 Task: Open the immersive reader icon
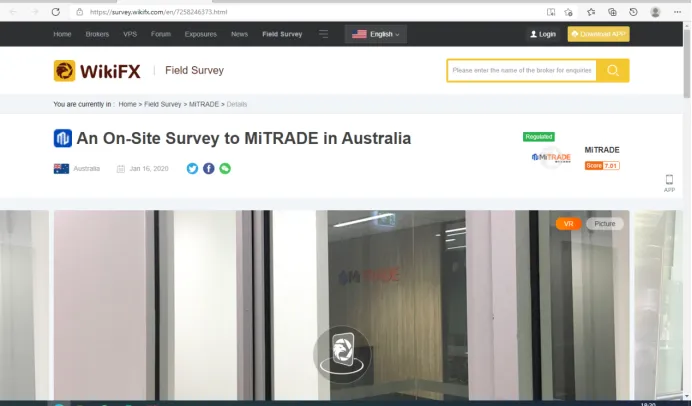click(551, 12)
